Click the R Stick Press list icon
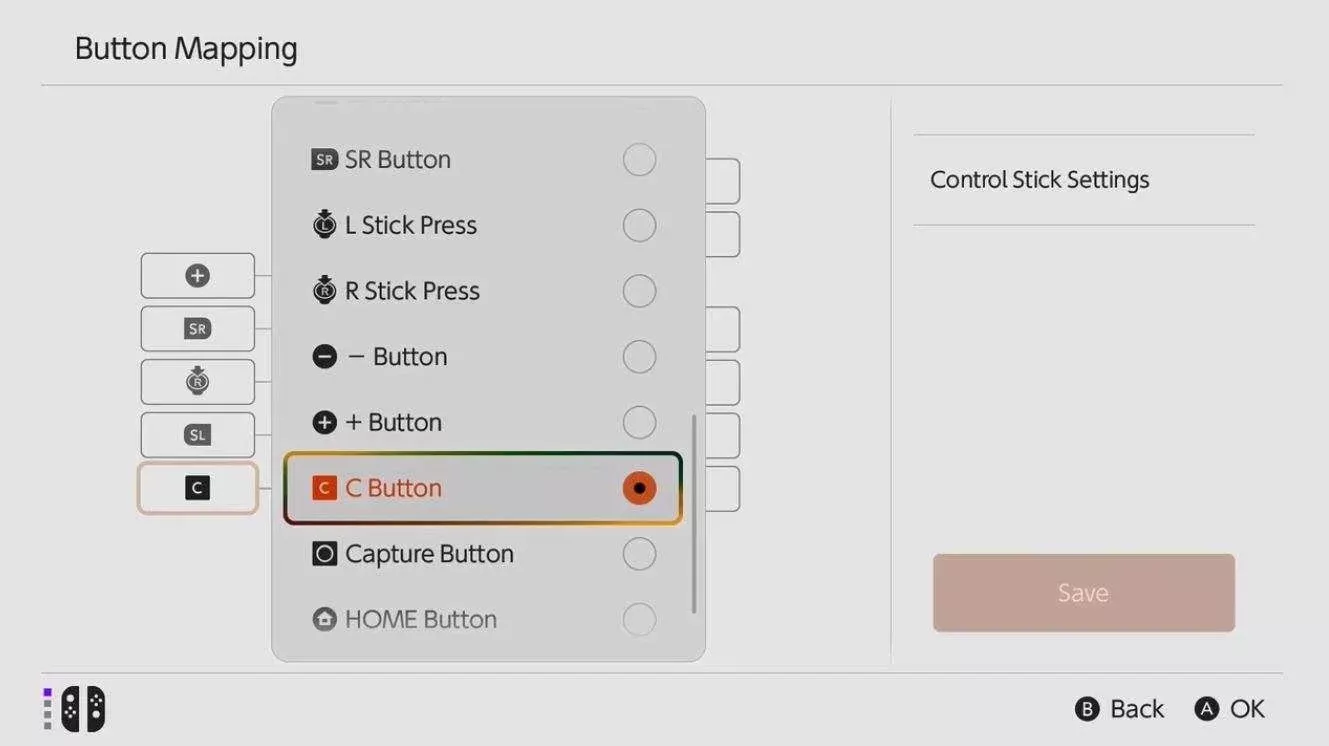The width and height of the screenshot is (1329, 746). [x=324, y=291]
